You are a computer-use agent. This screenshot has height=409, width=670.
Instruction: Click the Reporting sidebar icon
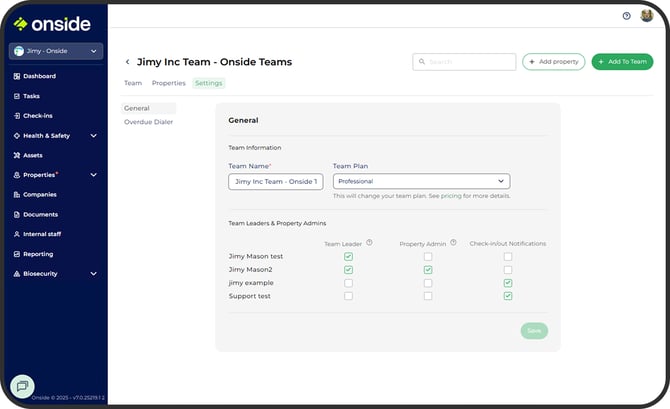pyautogui.click(x=17, y=254)
